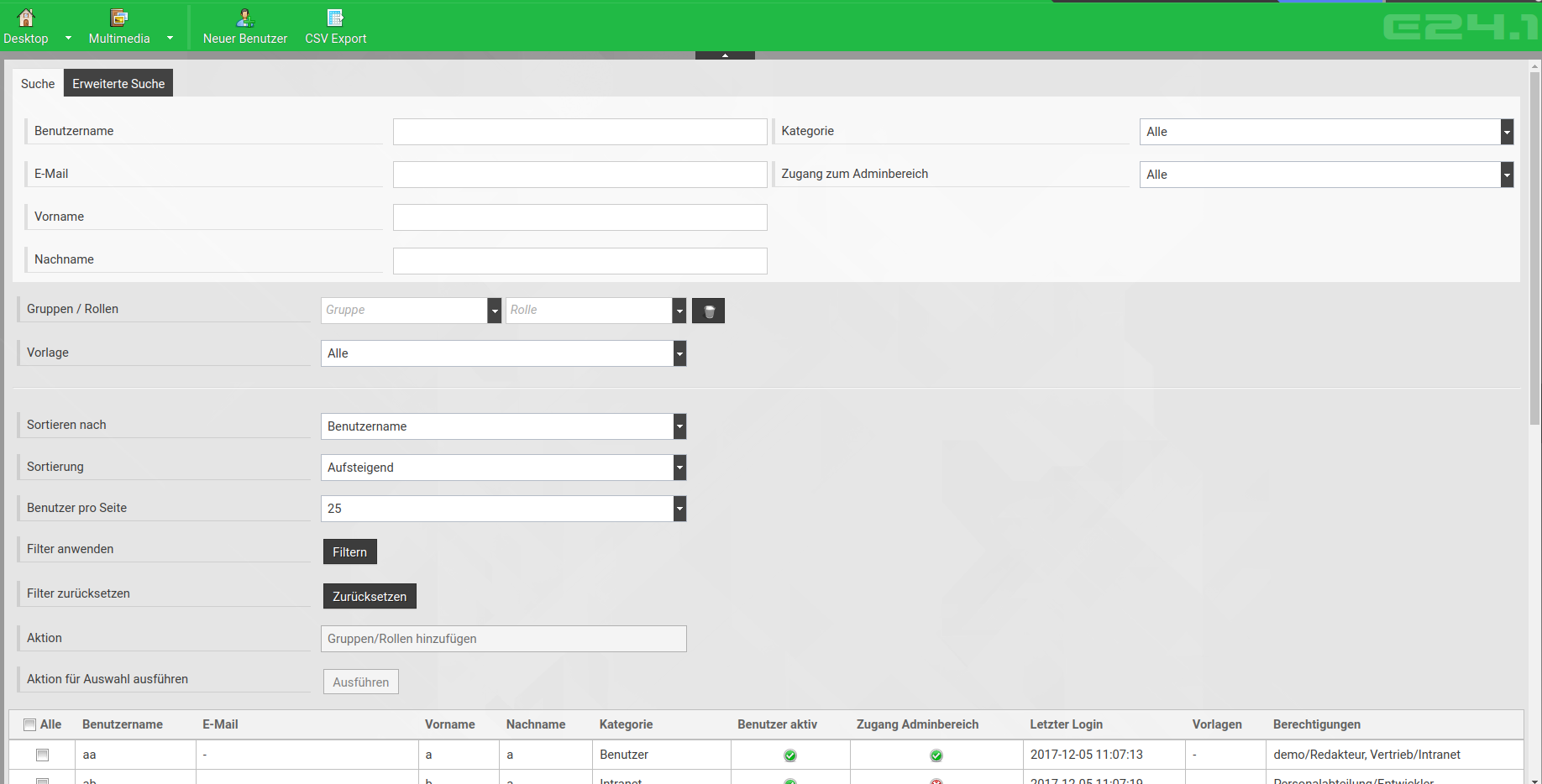Collapse the top toolbar with arrow handle
The height and width of the screenshot is (784, 1542).
click(x=725, y=55)
